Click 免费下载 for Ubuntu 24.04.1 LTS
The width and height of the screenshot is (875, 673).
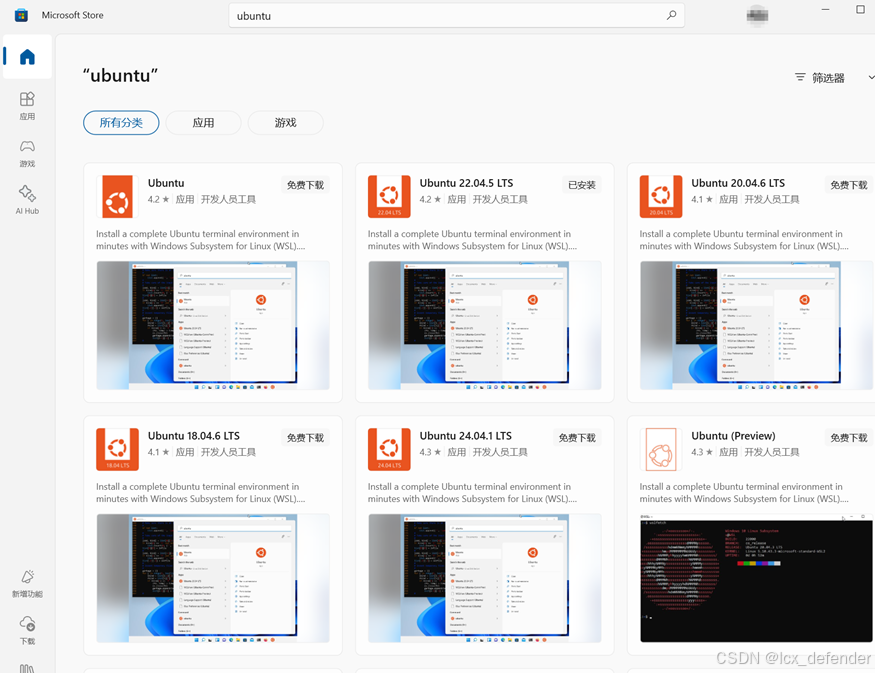point(577,438)
